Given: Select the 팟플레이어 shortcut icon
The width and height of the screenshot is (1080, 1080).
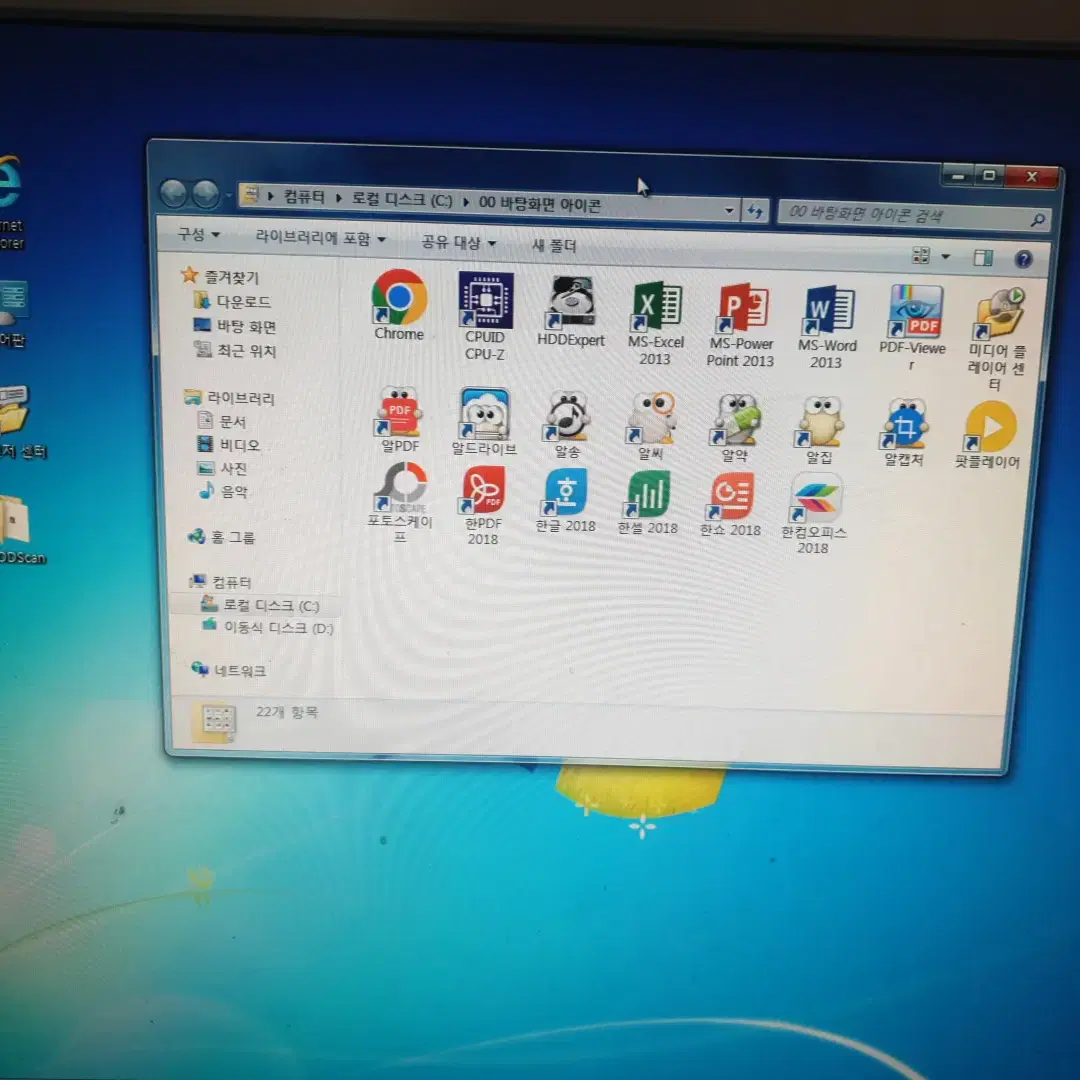Looking at the screenshot, I should tap(988, 435).
